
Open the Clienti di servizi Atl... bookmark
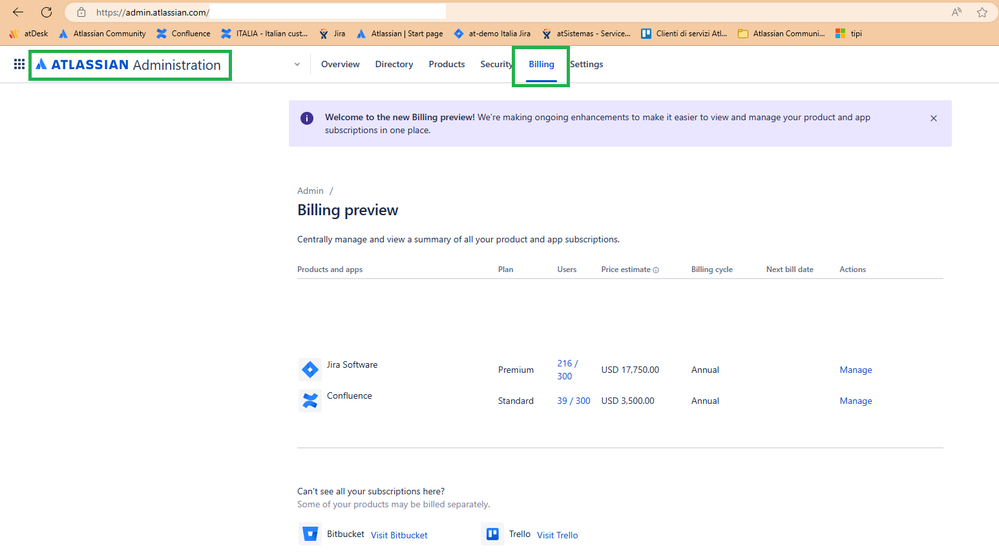coord(684,34)
